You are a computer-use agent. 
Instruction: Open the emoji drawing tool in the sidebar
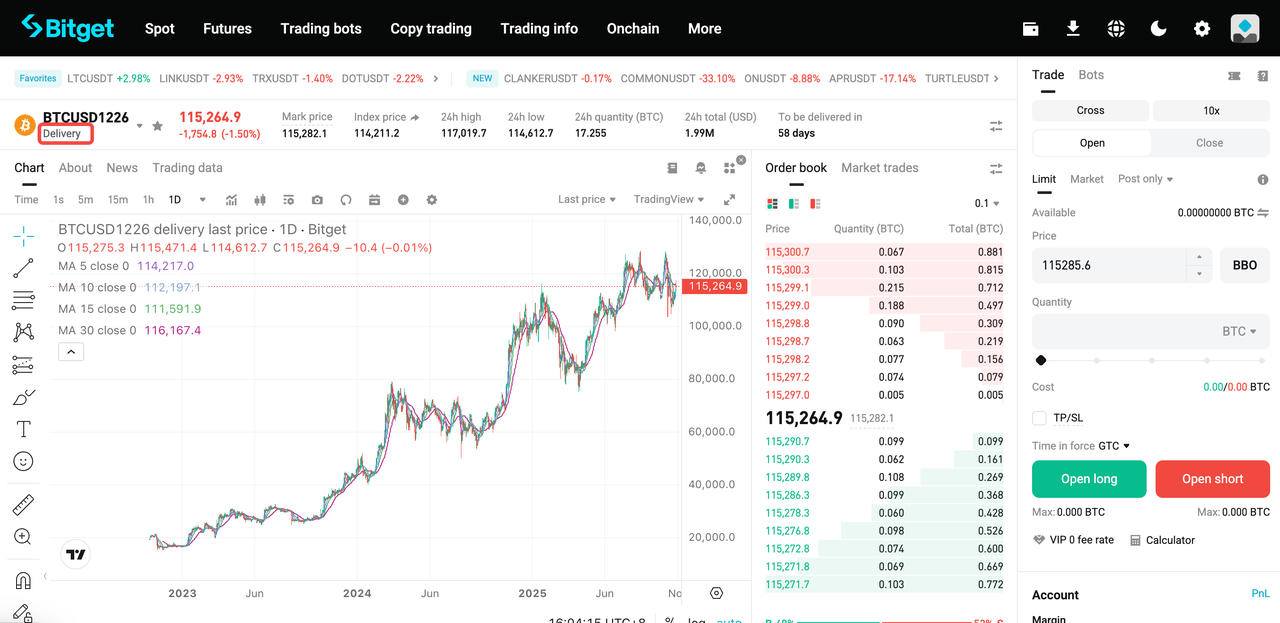click(23, 461)
